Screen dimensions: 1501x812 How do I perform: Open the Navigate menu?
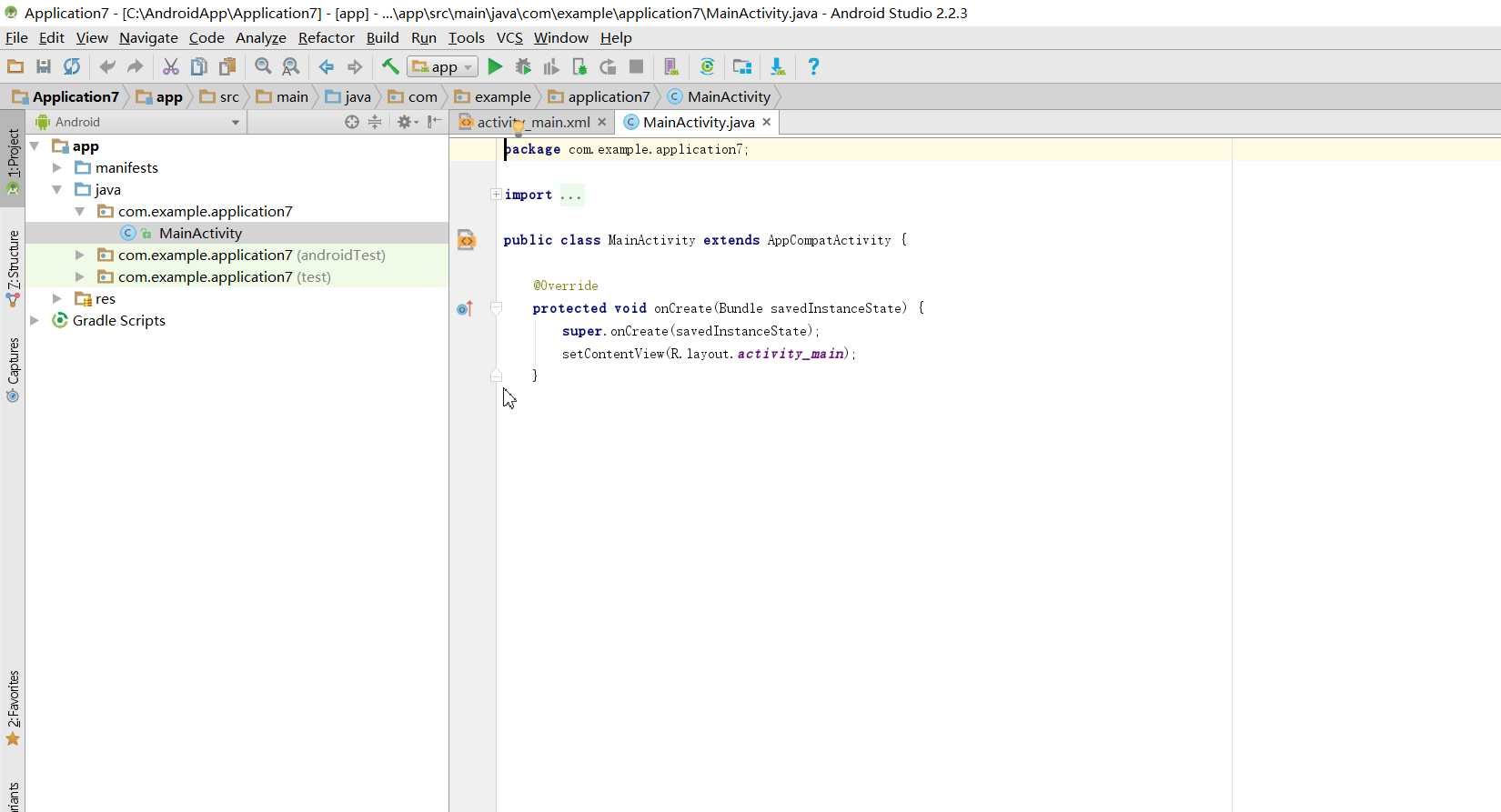click(x=148, y=37)
